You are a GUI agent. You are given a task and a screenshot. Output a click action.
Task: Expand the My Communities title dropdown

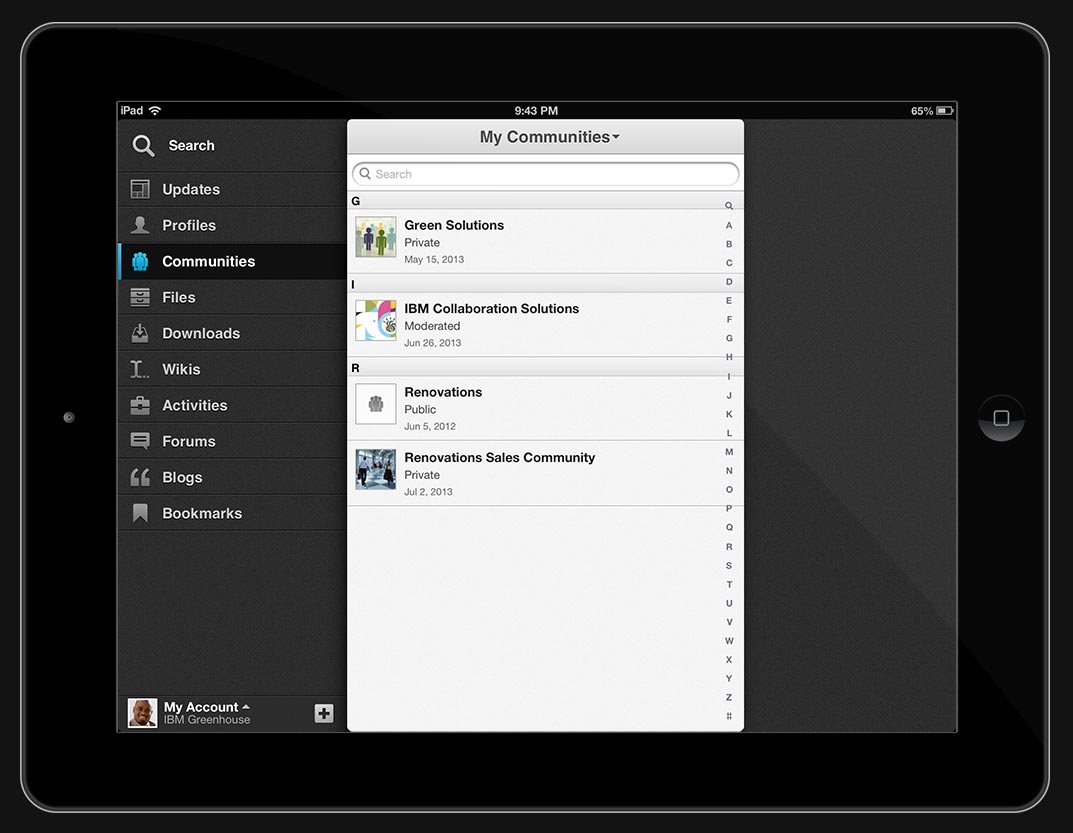[x=549, y=137]
